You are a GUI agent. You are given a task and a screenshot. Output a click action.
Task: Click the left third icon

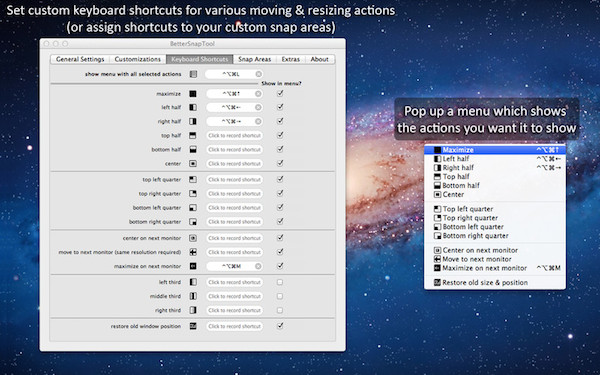pos(193,282)
